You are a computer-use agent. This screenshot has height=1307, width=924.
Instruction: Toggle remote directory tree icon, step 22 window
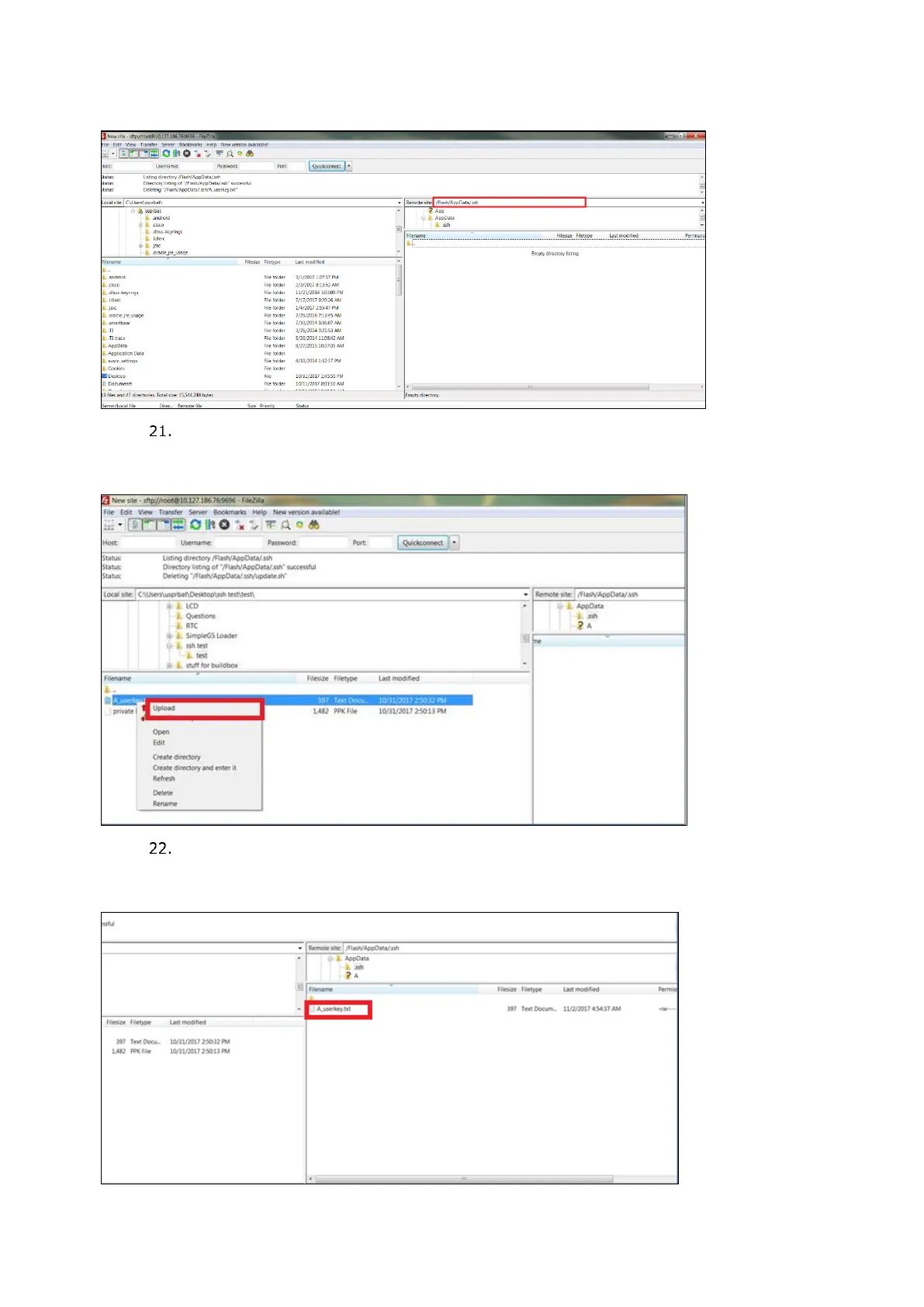coord(164,525)
